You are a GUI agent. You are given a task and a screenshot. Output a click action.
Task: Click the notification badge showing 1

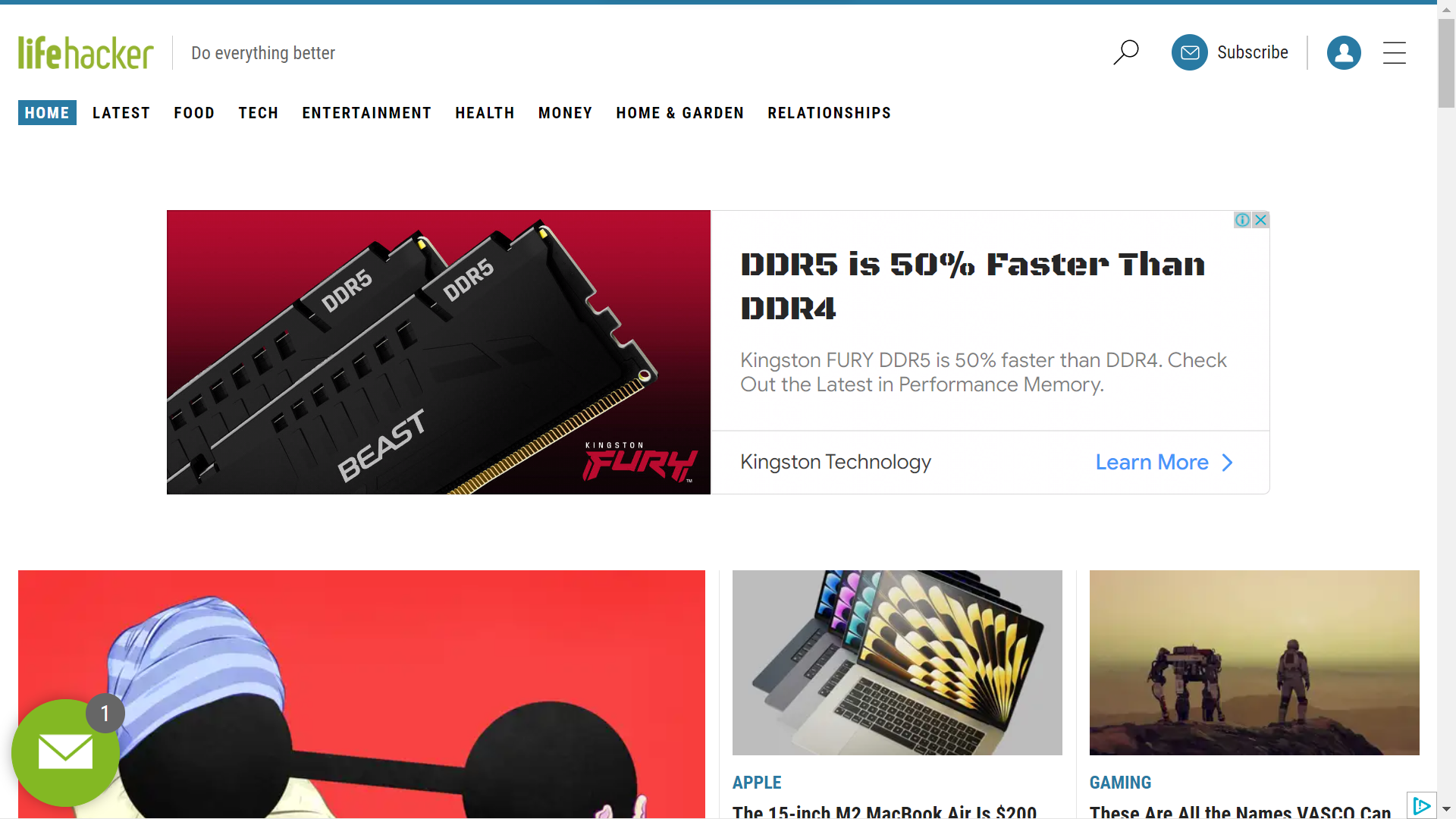pyautogui.click(x=105, y=713)
